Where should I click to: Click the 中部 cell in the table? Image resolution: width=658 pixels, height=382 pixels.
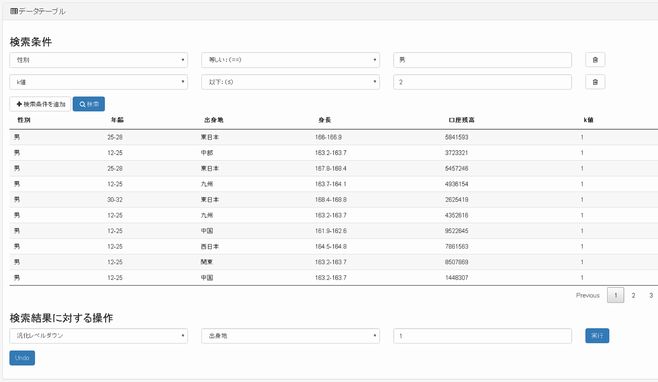(207, 153)
